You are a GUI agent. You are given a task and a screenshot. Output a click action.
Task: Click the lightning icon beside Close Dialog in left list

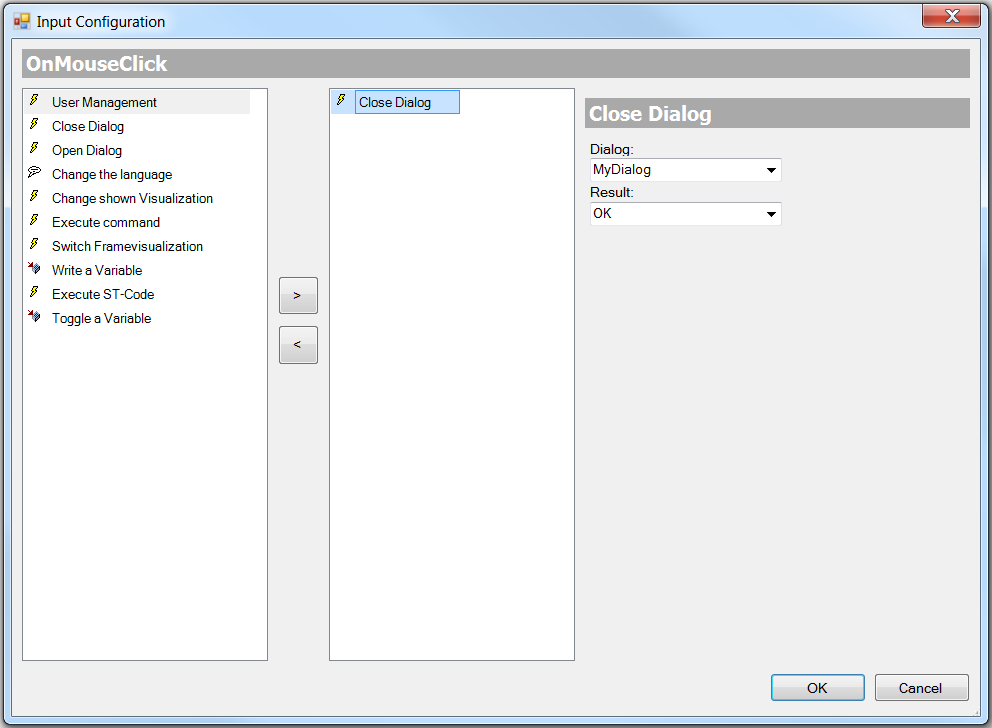[34, 125]
